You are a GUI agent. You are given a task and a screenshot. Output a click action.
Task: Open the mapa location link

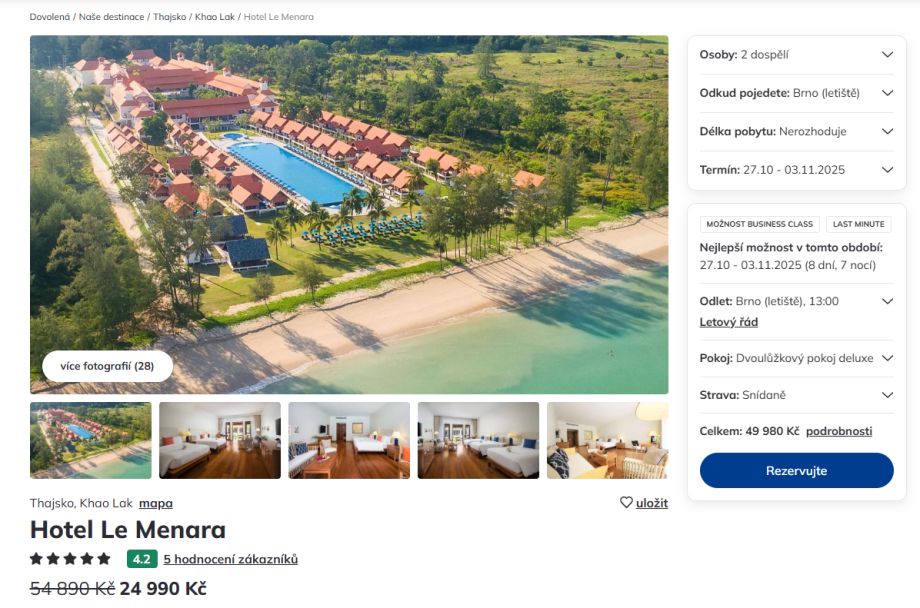coord(155,504)
